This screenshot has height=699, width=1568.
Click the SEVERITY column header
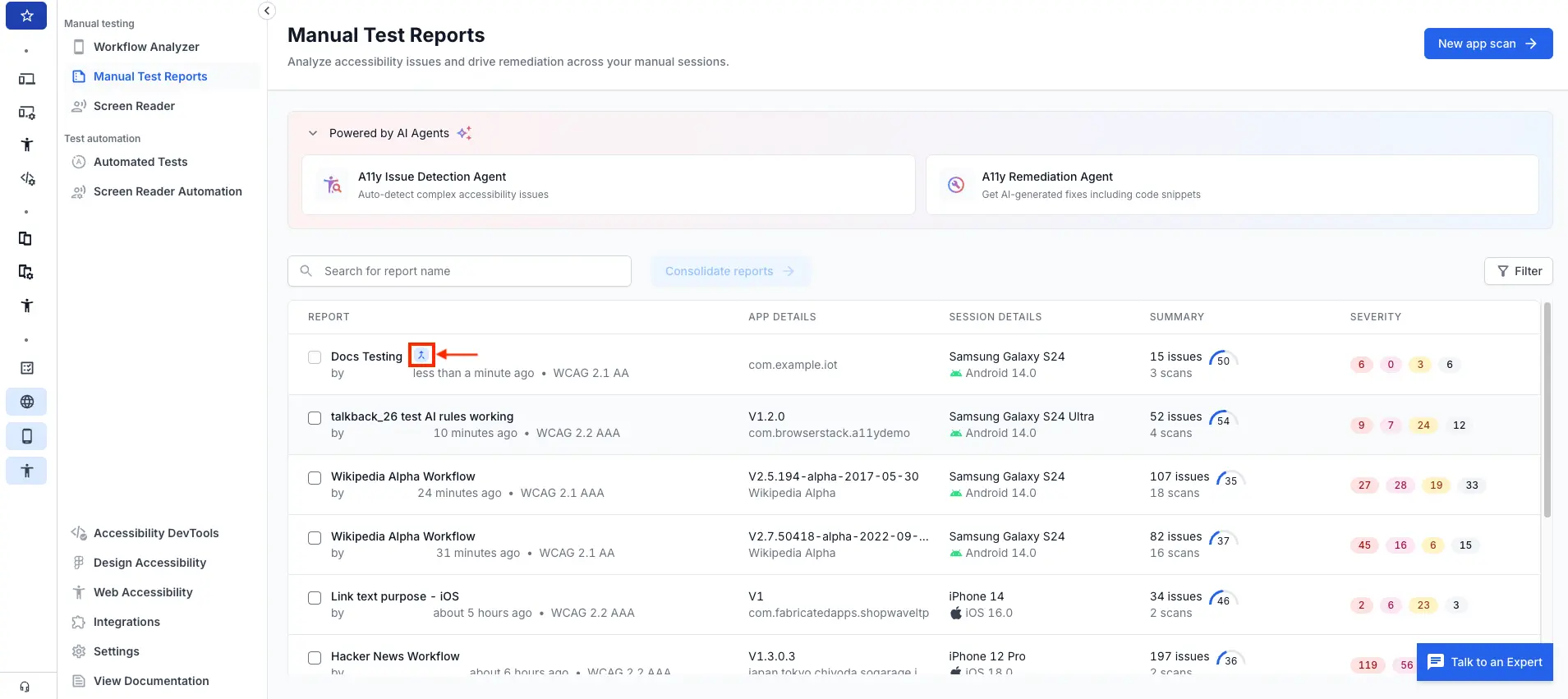(1376, 317)
